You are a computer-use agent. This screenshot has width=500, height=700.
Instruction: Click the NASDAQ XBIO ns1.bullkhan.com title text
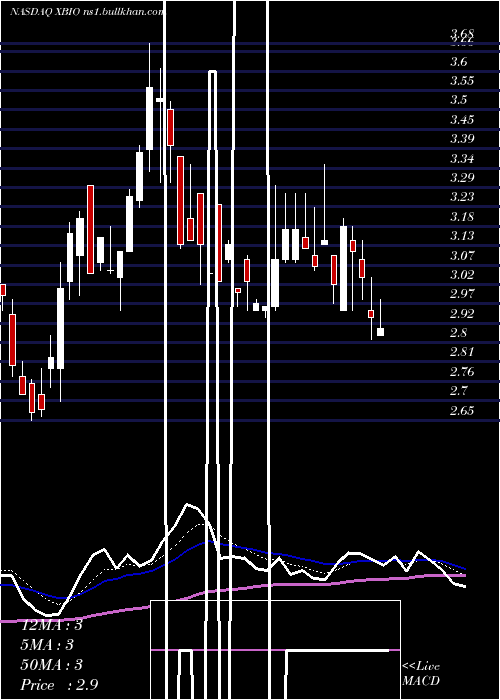[87, 12]
